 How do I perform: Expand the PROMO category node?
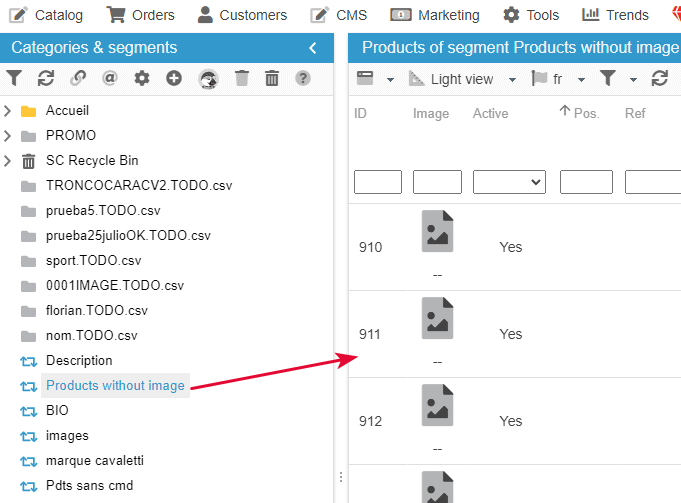click(8, 135)
